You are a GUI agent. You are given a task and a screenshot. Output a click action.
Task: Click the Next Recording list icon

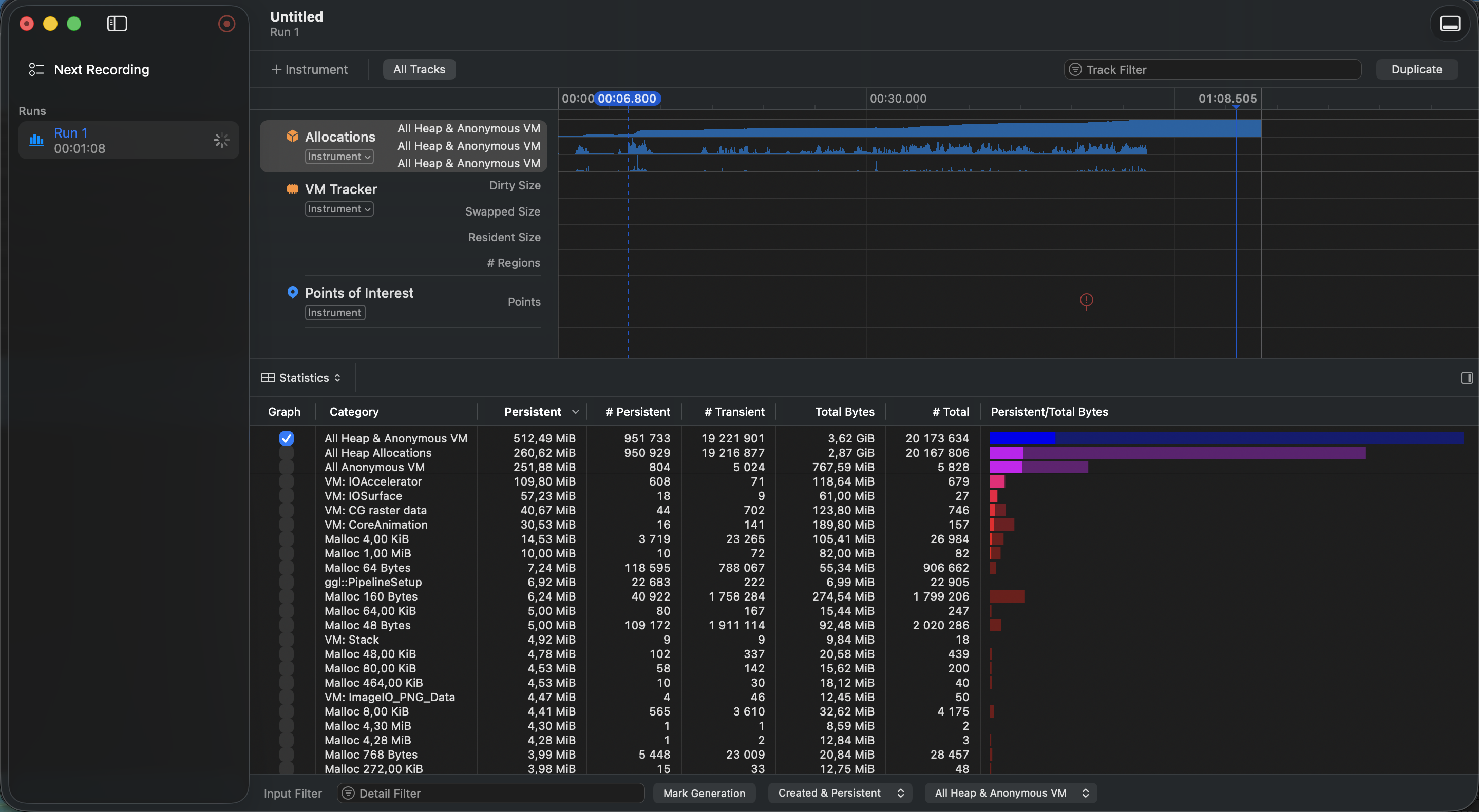pyautogui.click(x=36, y=69)
